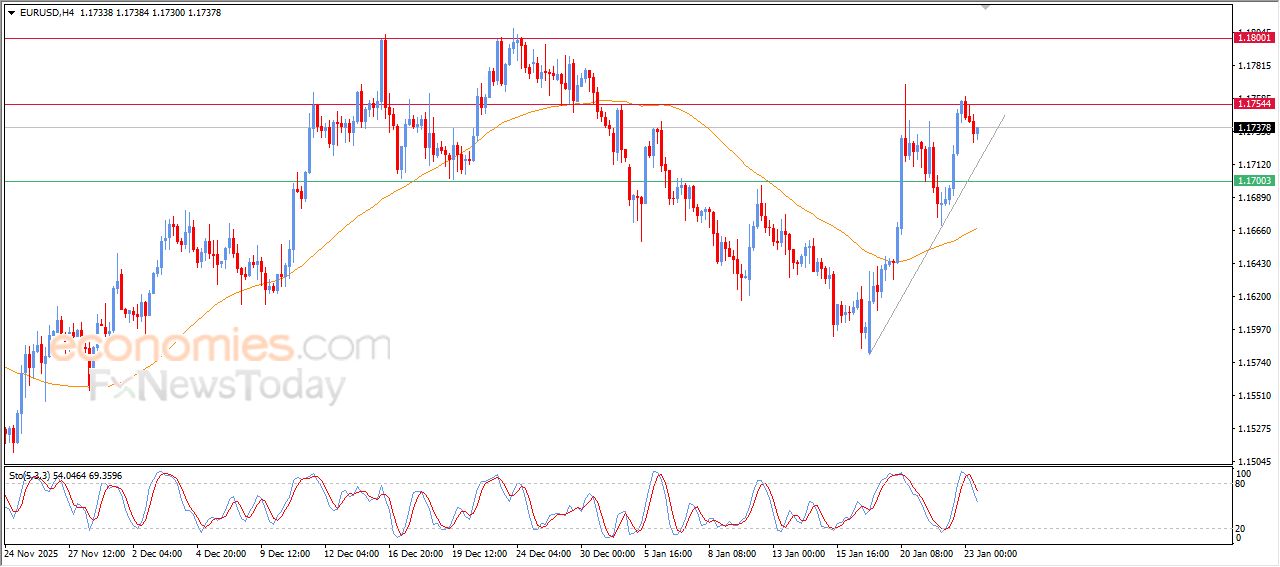This screenshot has height=567, width=1280.
Task: Click the 23 Jan 00:00 date label
Action: 988,553
